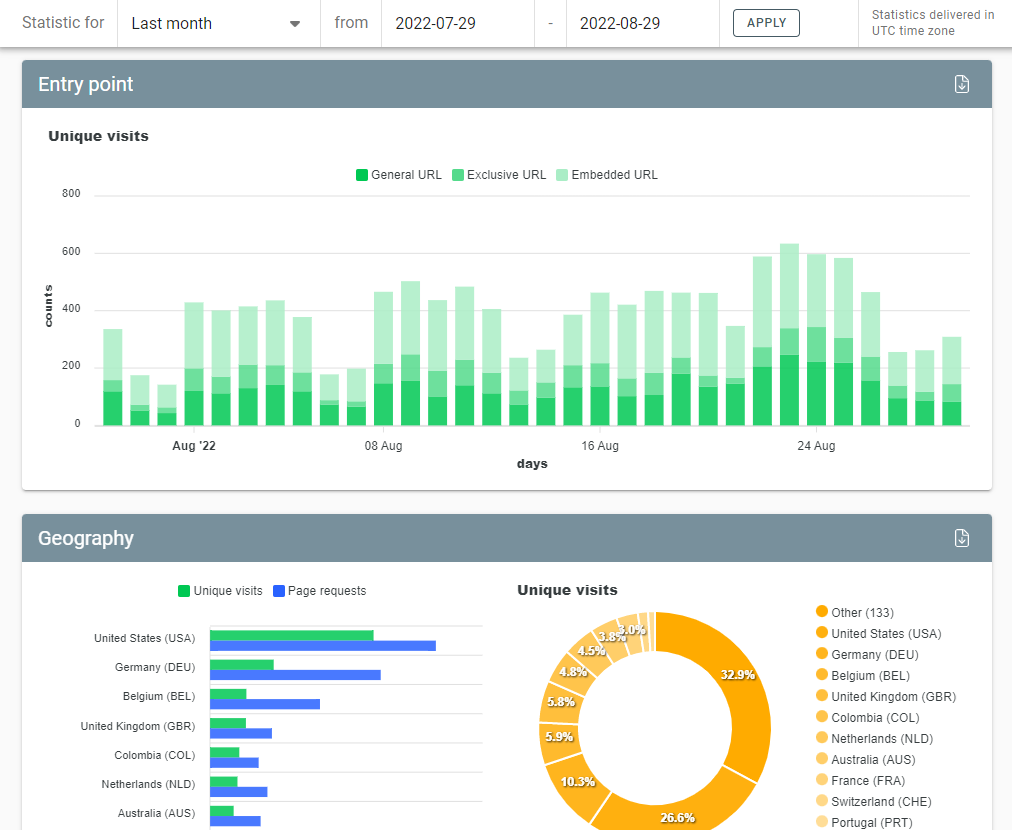1012x830 pixels.
Task: Download the Entry point statistics export
Action: pyautogui.click(x=962, y=85)
